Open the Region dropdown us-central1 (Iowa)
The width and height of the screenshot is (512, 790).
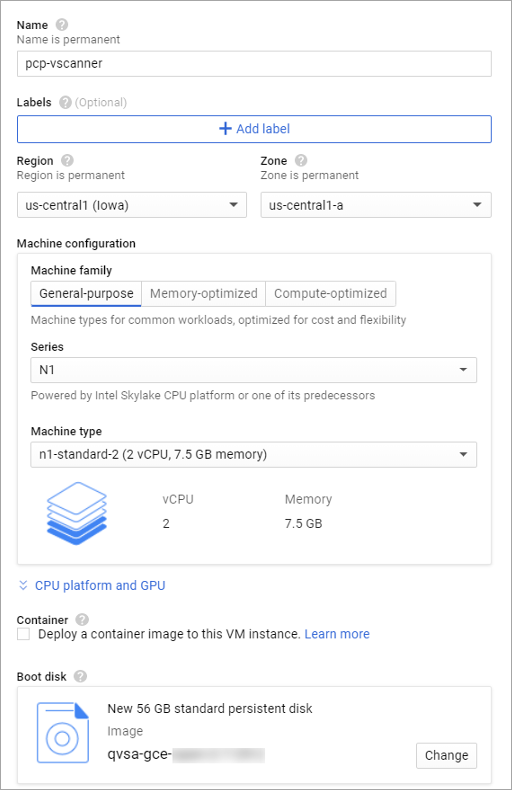[132, 205]
